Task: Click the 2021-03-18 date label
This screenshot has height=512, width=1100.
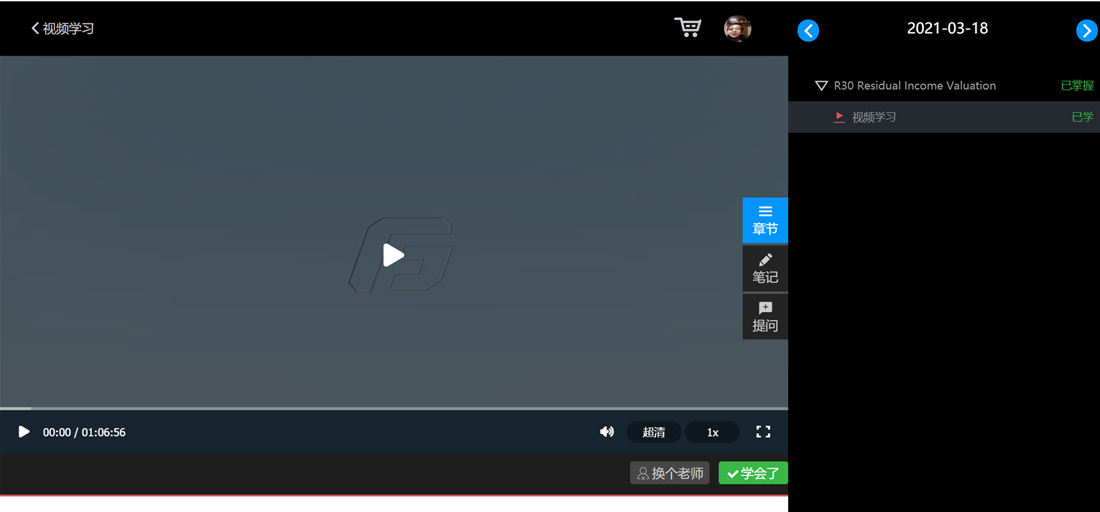Action: (x=947, y=29)
